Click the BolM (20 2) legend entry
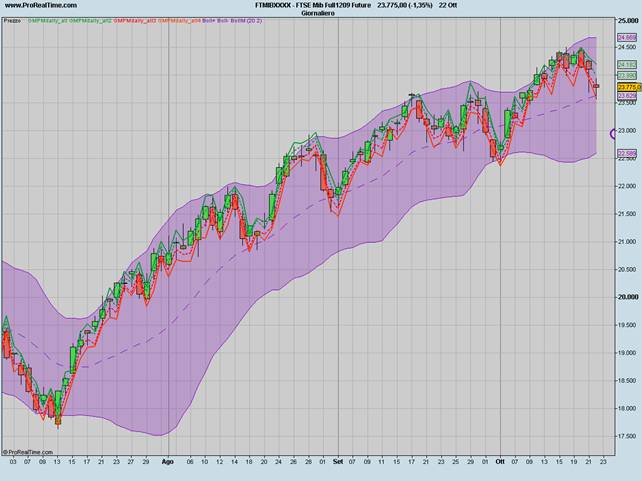This screenshot has width=642, height=481. pyautogui.click(x=246, y=20)
